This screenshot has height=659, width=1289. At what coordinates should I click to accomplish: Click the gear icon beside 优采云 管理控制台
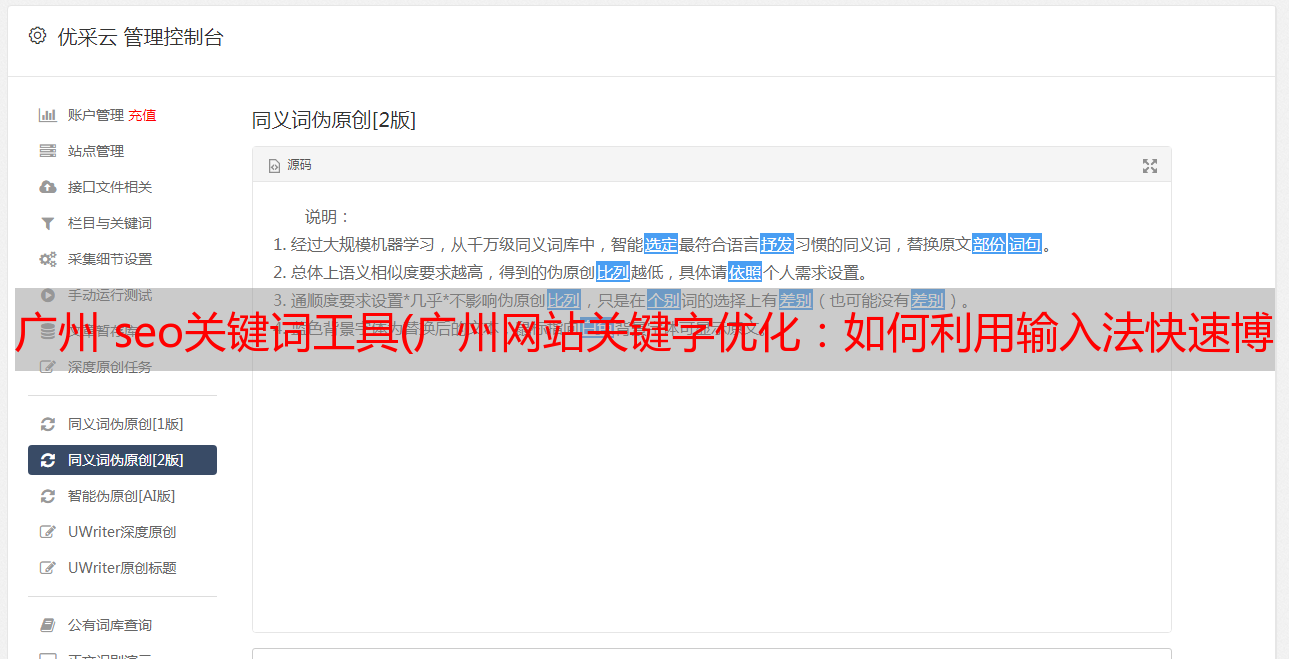[x=37, y=36]
